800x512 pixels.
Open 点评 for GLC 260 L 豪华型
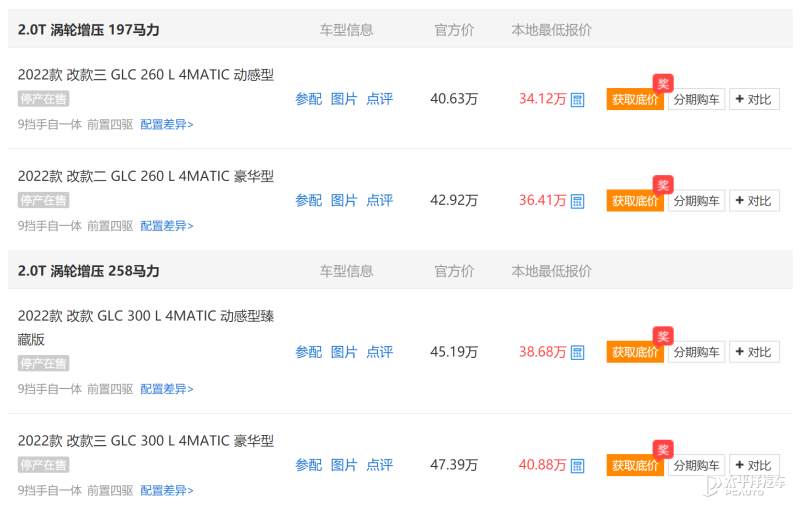[x=379, y=200]
